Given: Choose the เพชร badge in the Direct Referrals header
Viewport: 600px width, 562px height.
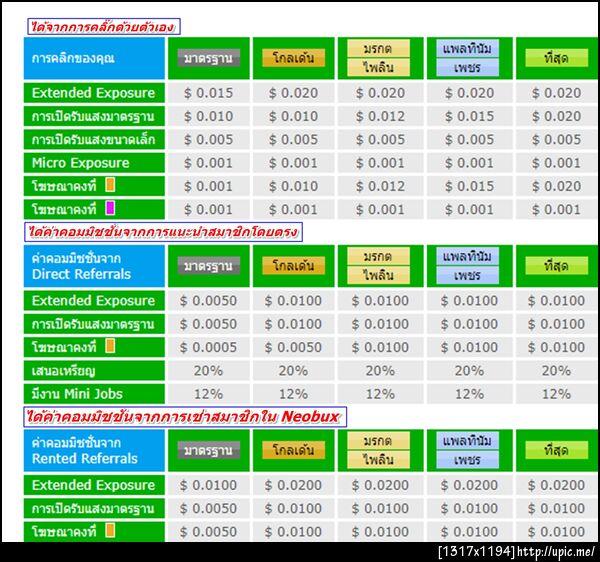Looking at the screenshot, I should click(x=468, y=275).
